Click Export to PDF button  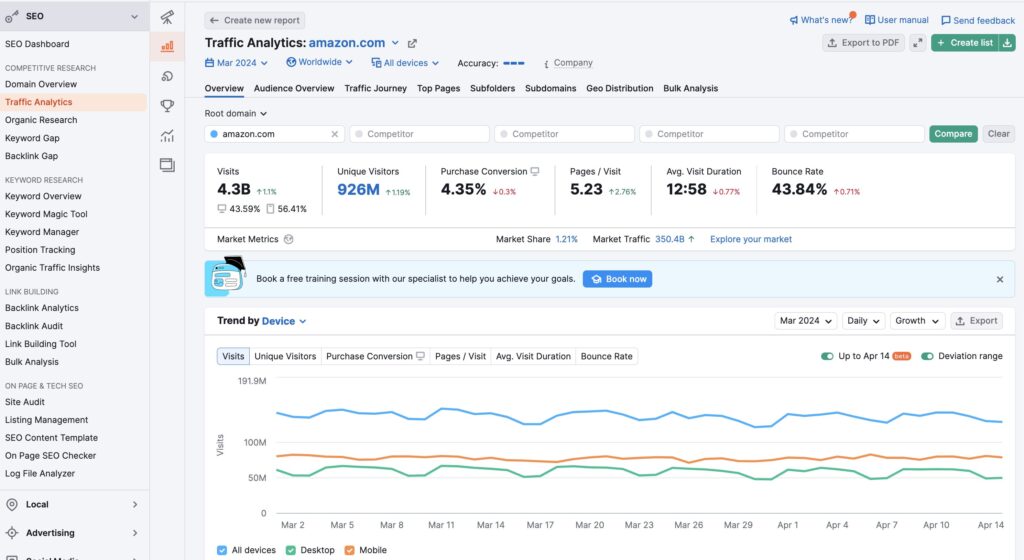863,42
